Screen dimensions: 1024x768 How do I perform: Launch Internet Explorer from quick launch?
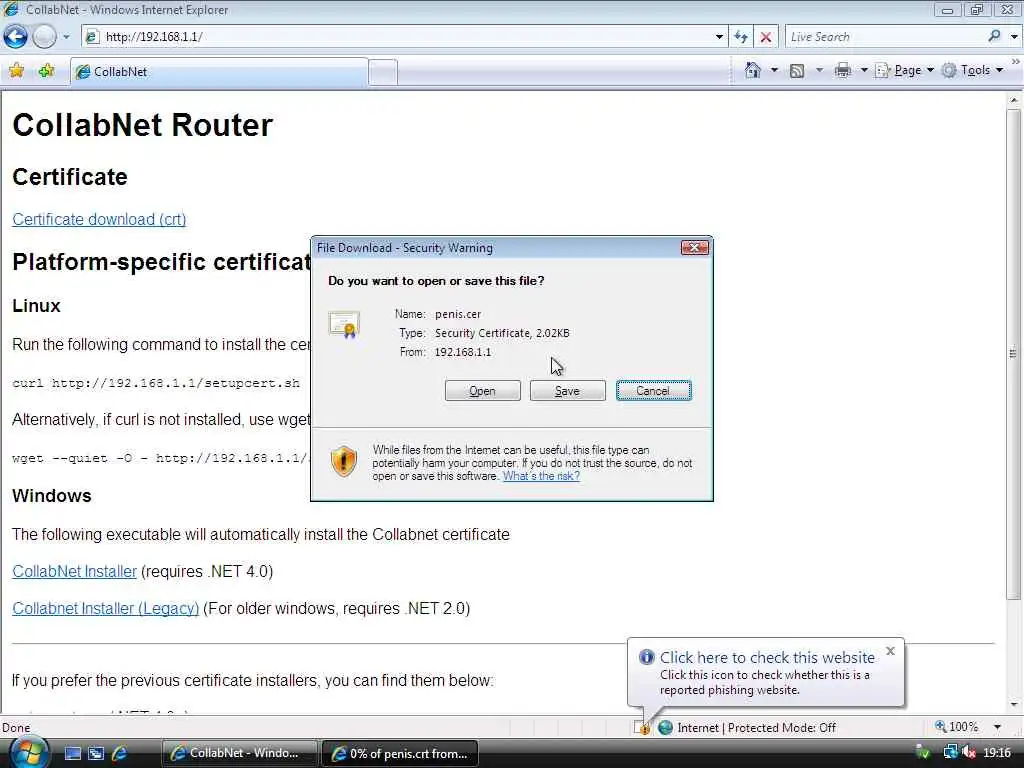pyautogui.click(x=120, y=754)
